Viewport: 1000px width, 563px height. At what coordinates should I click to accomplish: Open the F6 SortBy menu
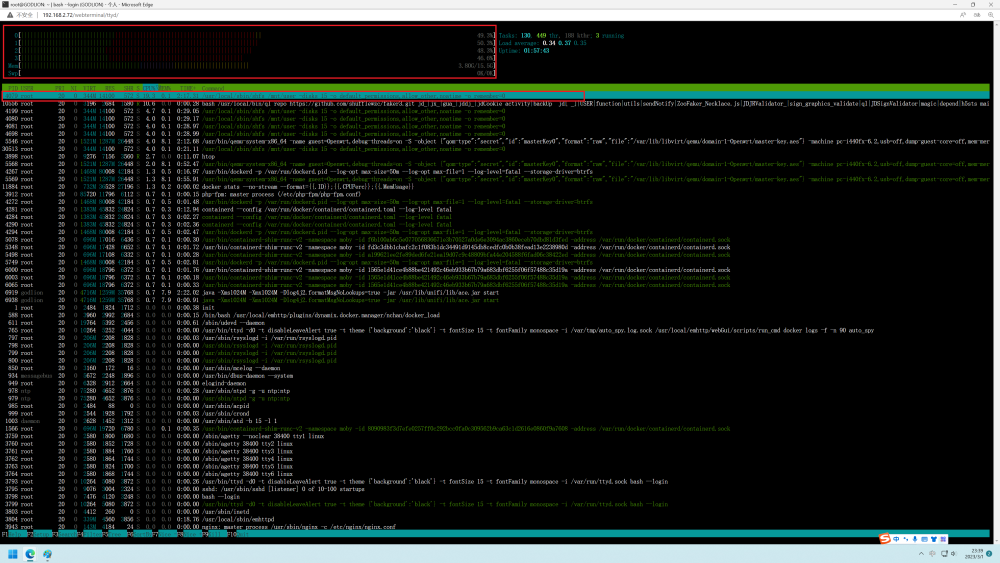(x=139, y=534)
